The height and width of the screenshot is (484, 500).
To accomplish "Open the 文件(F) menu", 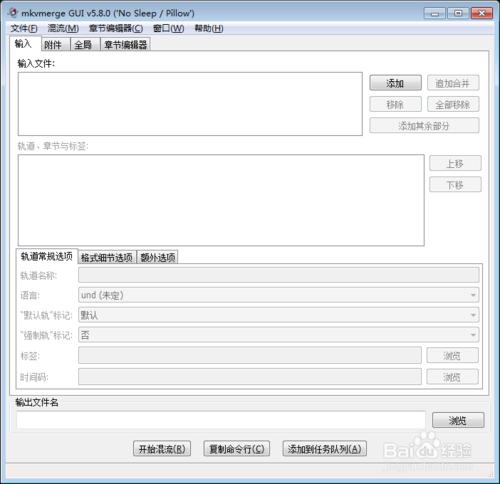I will (24, 28).
